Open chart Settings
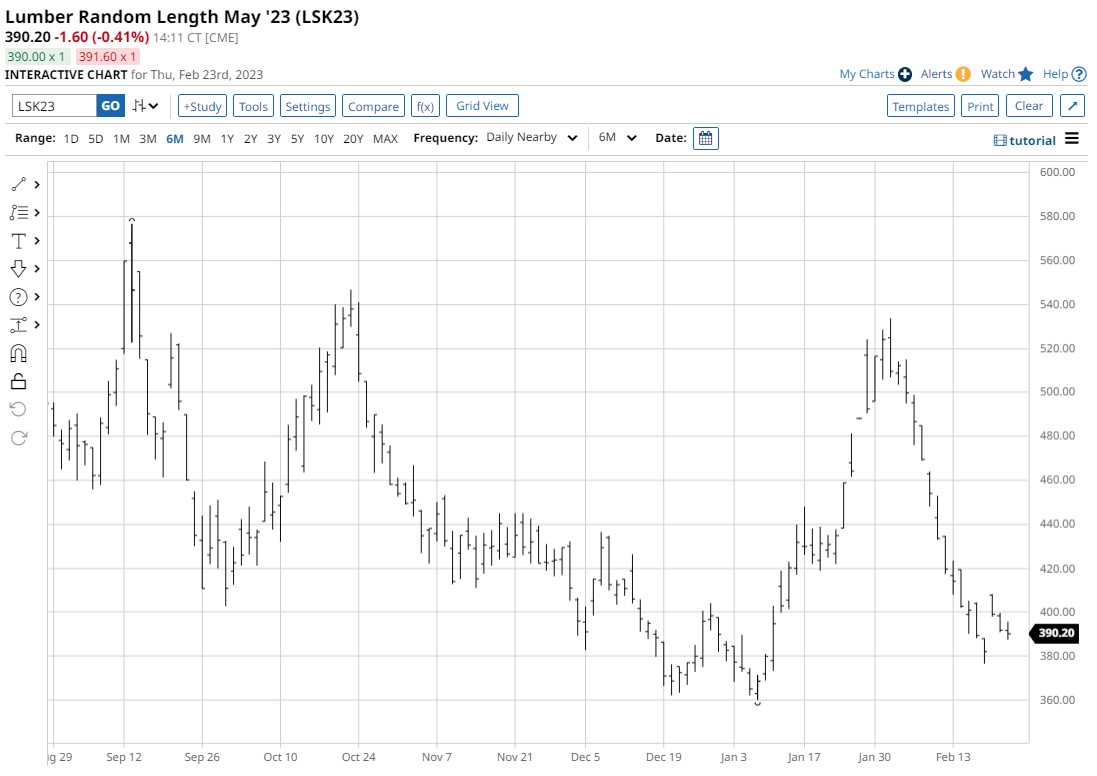This screenshot has height=776, width=1097. pos(307,106)
